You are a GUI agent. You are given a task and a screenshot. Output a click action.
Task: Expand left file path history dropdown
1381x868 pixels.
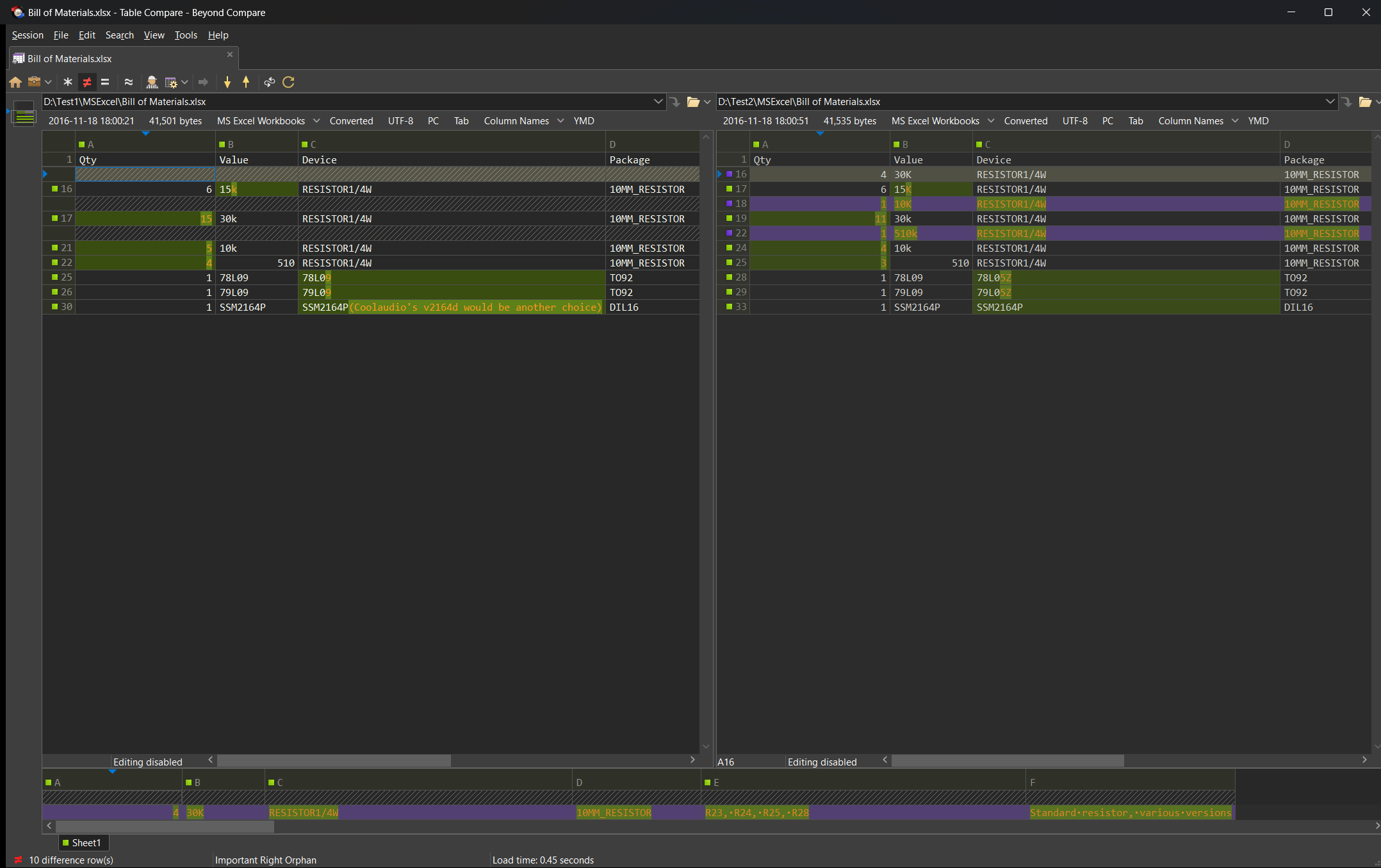tap(658, 102)
